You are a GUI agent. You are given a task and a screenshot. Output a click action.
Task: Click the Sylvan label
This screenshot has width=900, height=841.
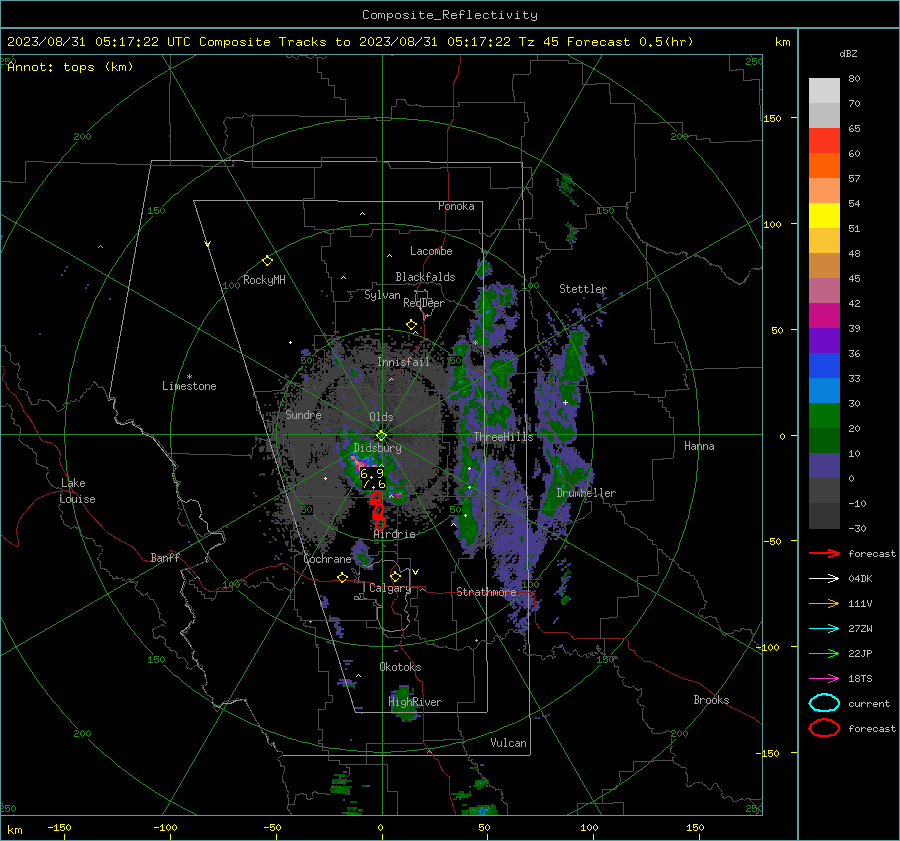[382, 295]
